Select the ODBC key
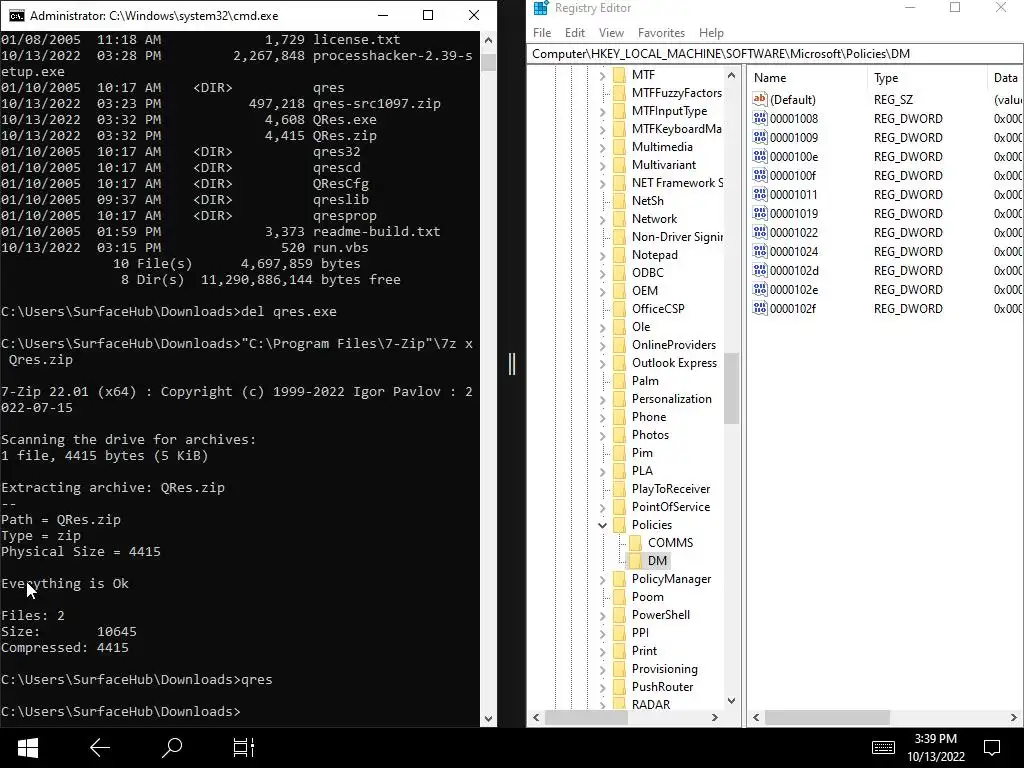Viewport: 1024px width, 768px height. point(647,273)
